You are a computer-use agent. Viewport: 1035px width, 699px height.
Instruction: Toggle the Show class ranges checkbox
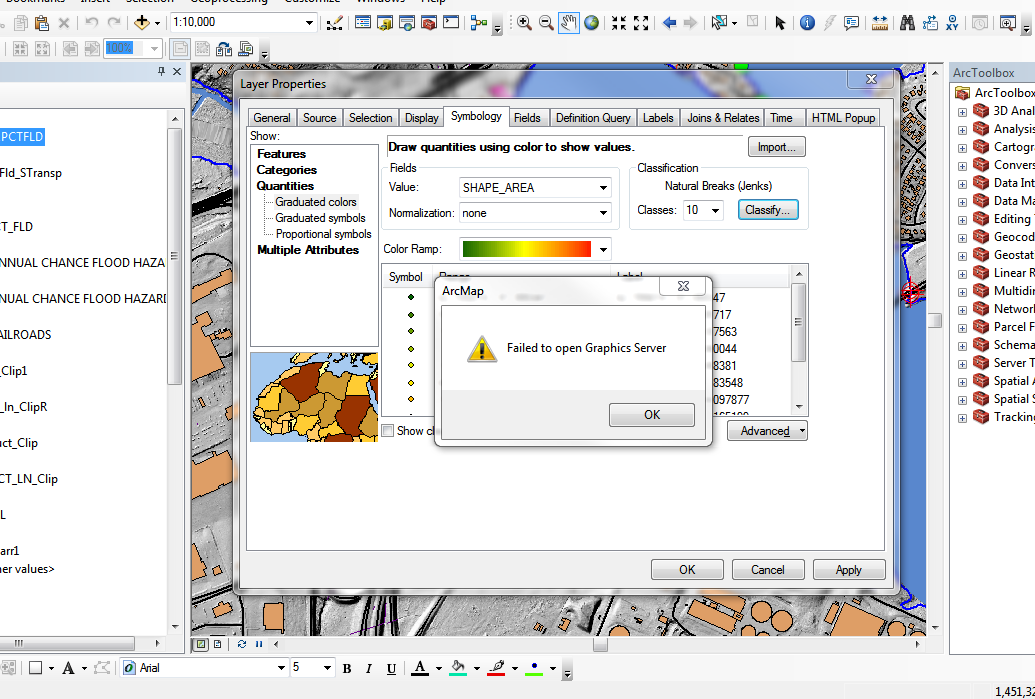(x=388, y=431)
